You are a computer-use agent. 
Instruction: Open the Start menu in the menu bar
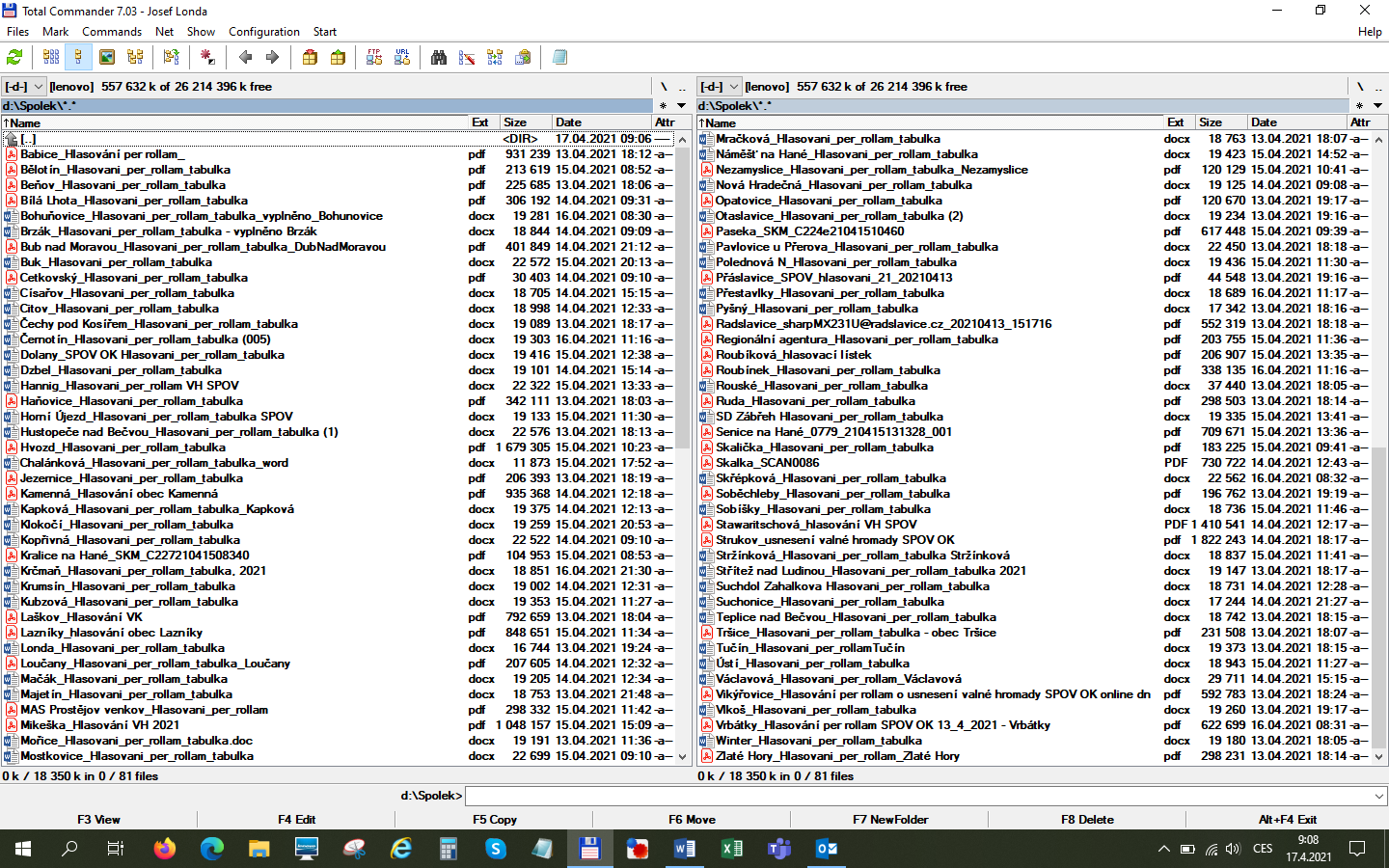pos(325,32)
